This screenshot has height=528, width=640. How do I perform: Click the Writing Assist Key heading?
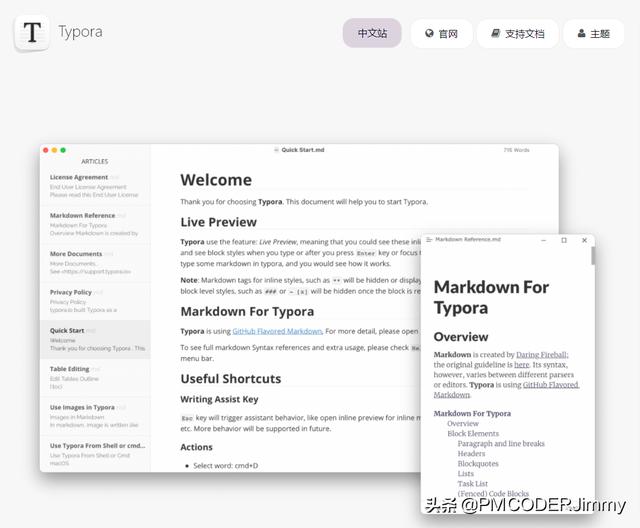219,399
